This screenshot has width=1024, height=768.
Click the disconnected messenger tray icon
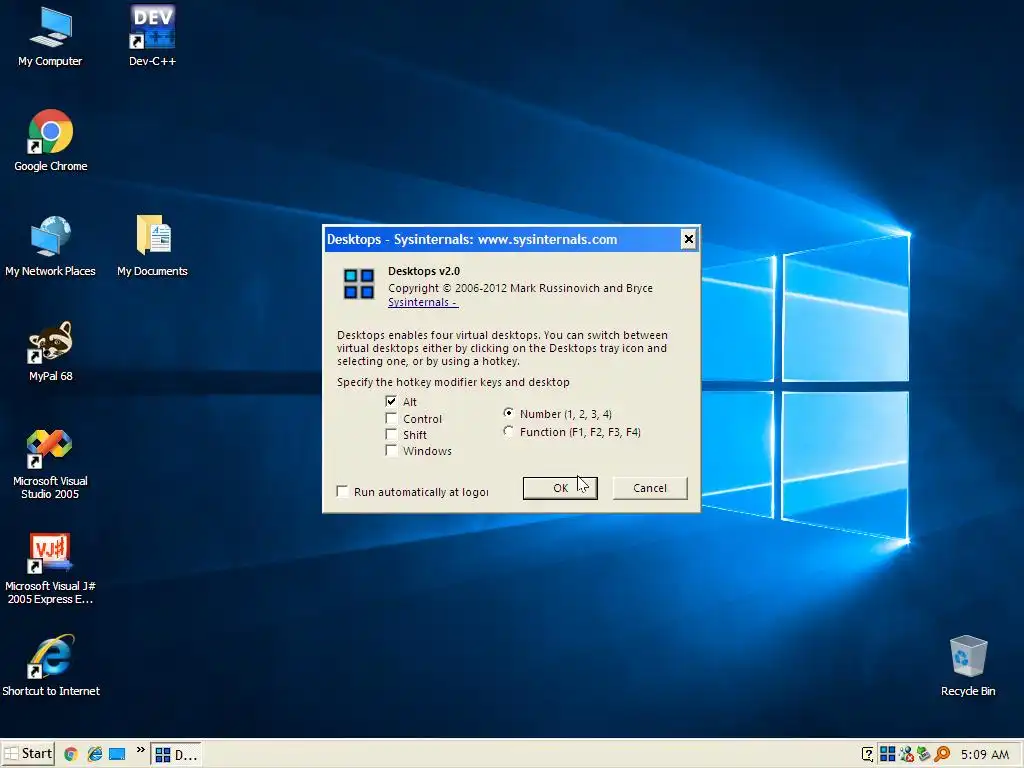[x=906, y=754]
